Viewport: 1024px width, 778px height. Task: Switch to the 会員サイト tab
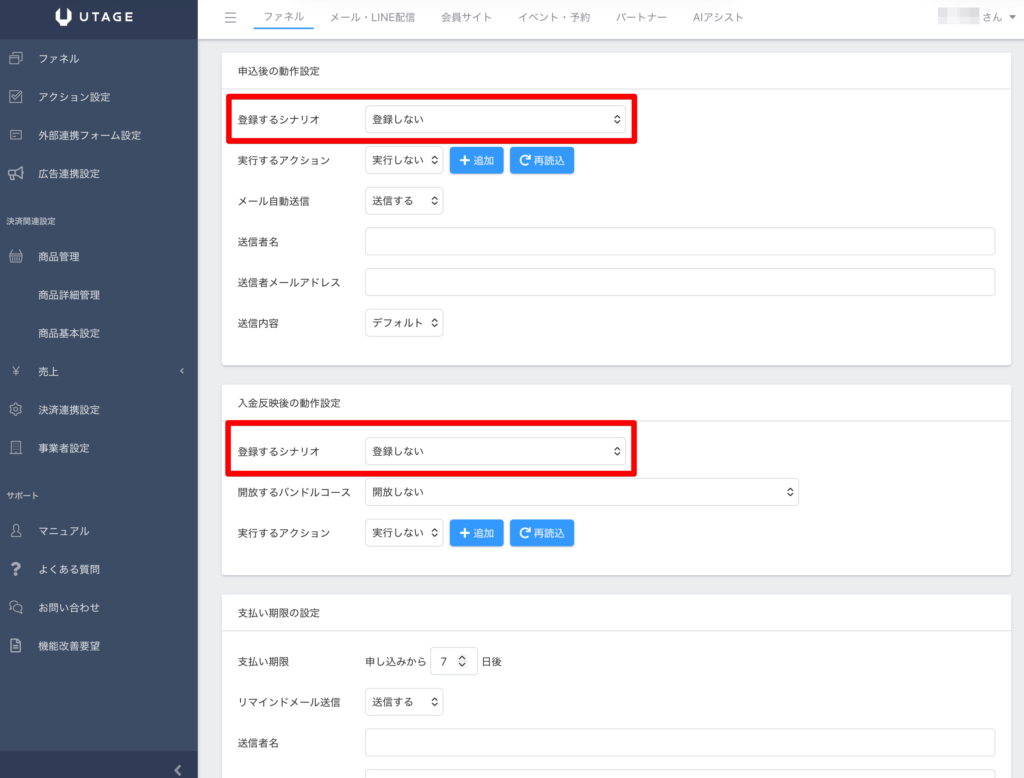point(466,17)
